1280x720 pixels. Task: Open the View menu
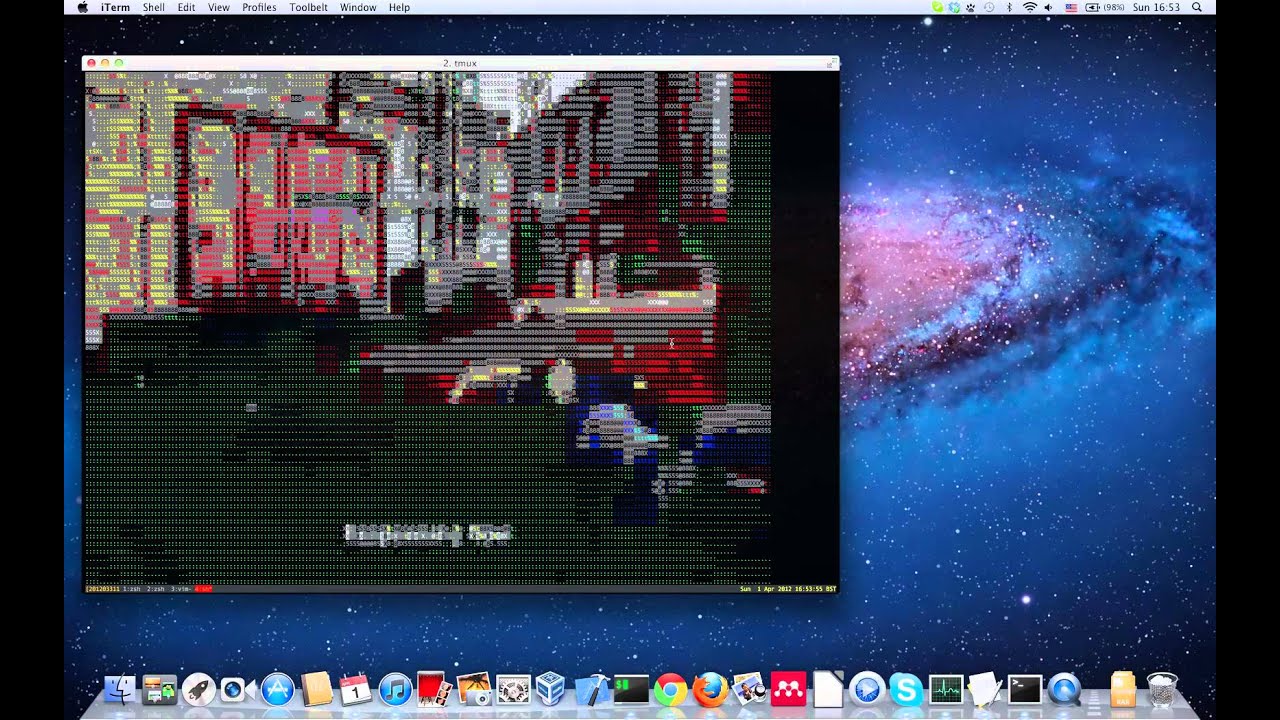[218, 7]
